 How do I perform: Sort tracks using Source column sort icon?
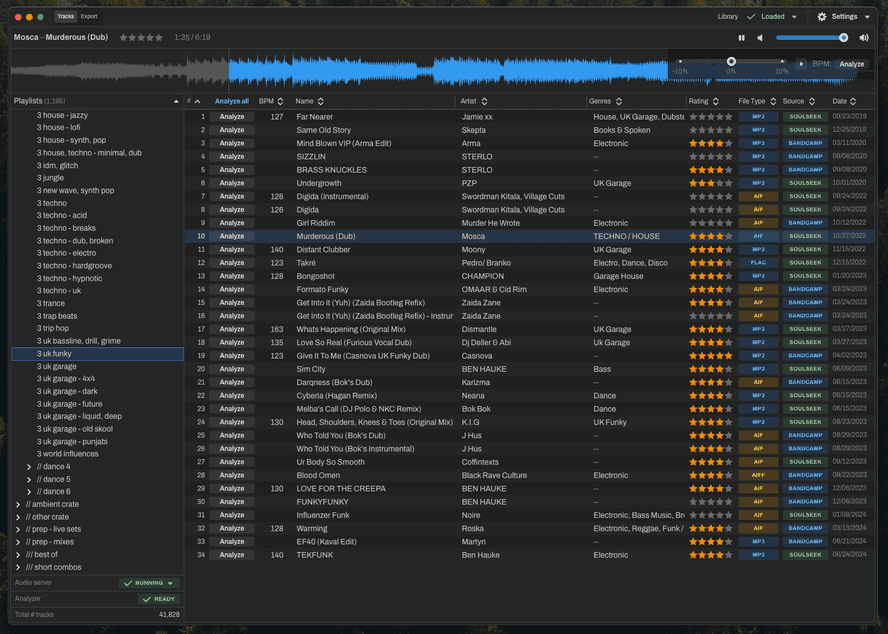coord(812,101)
